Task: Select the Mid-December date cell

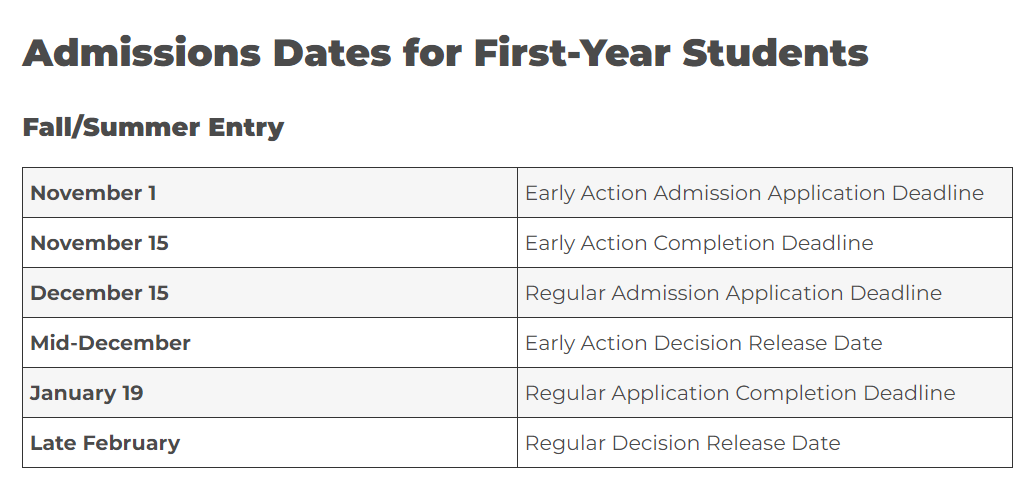Action: pyautogui.click(x=110, y=343)
